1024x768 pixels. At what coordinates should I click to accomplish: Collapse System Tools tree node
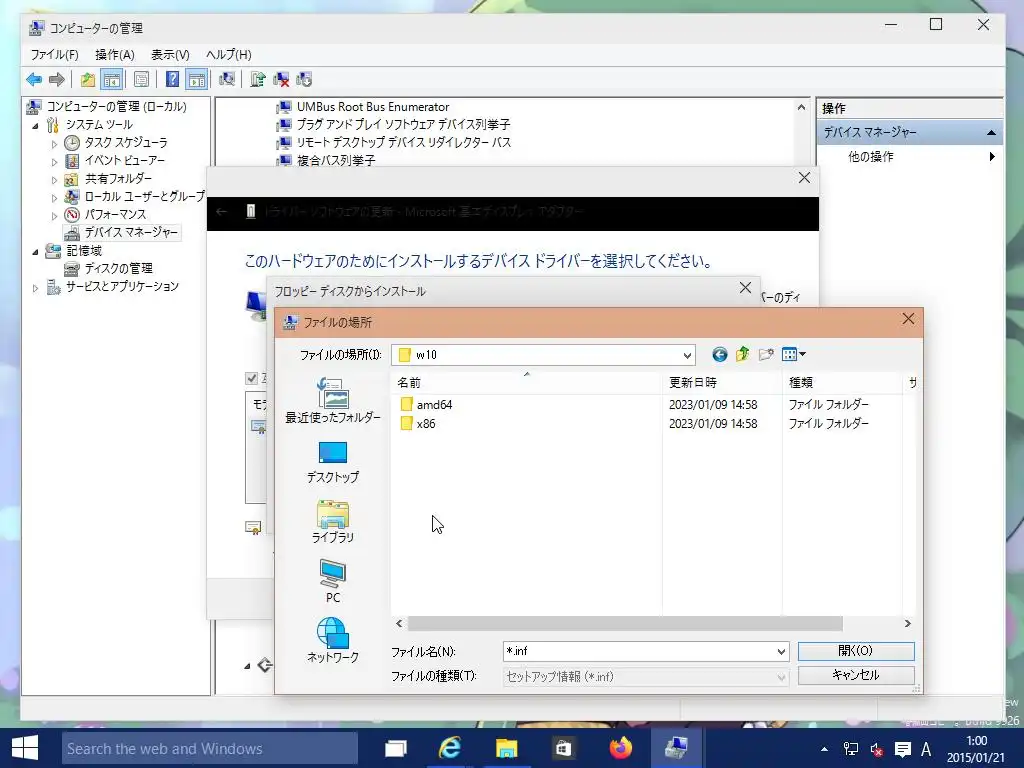[35, 125]
